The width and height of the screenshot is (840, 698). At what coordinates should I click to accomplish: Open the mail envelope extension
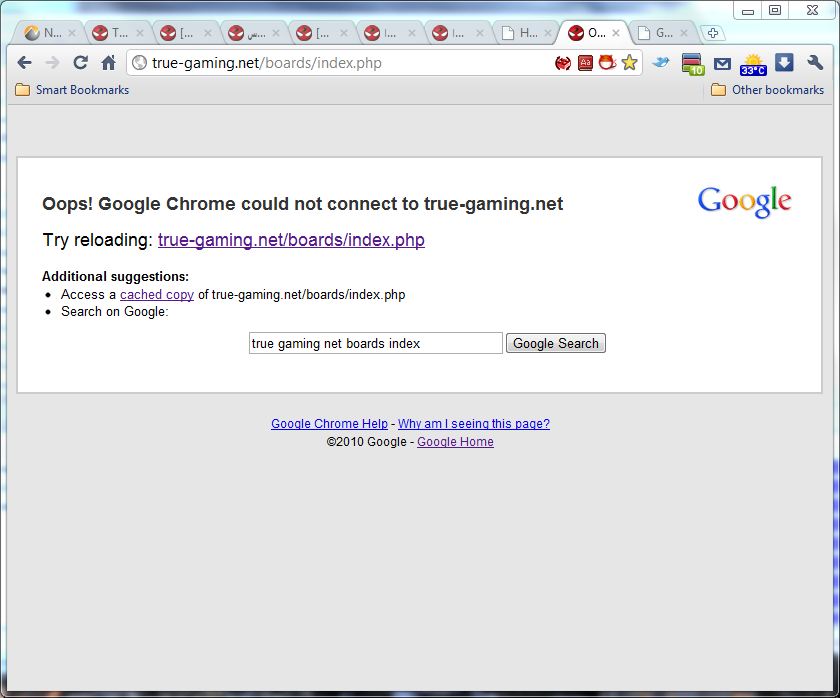722,64
